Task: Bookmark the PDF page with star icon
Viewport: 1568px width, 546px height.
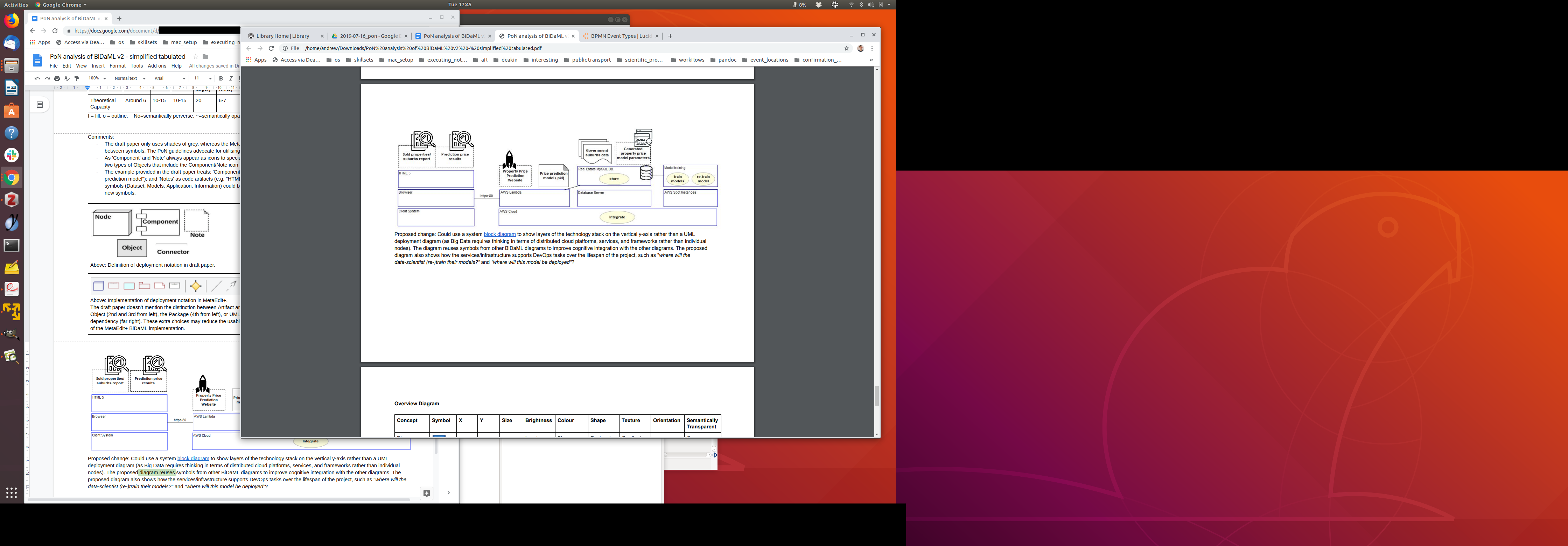Action: (846, 48)
